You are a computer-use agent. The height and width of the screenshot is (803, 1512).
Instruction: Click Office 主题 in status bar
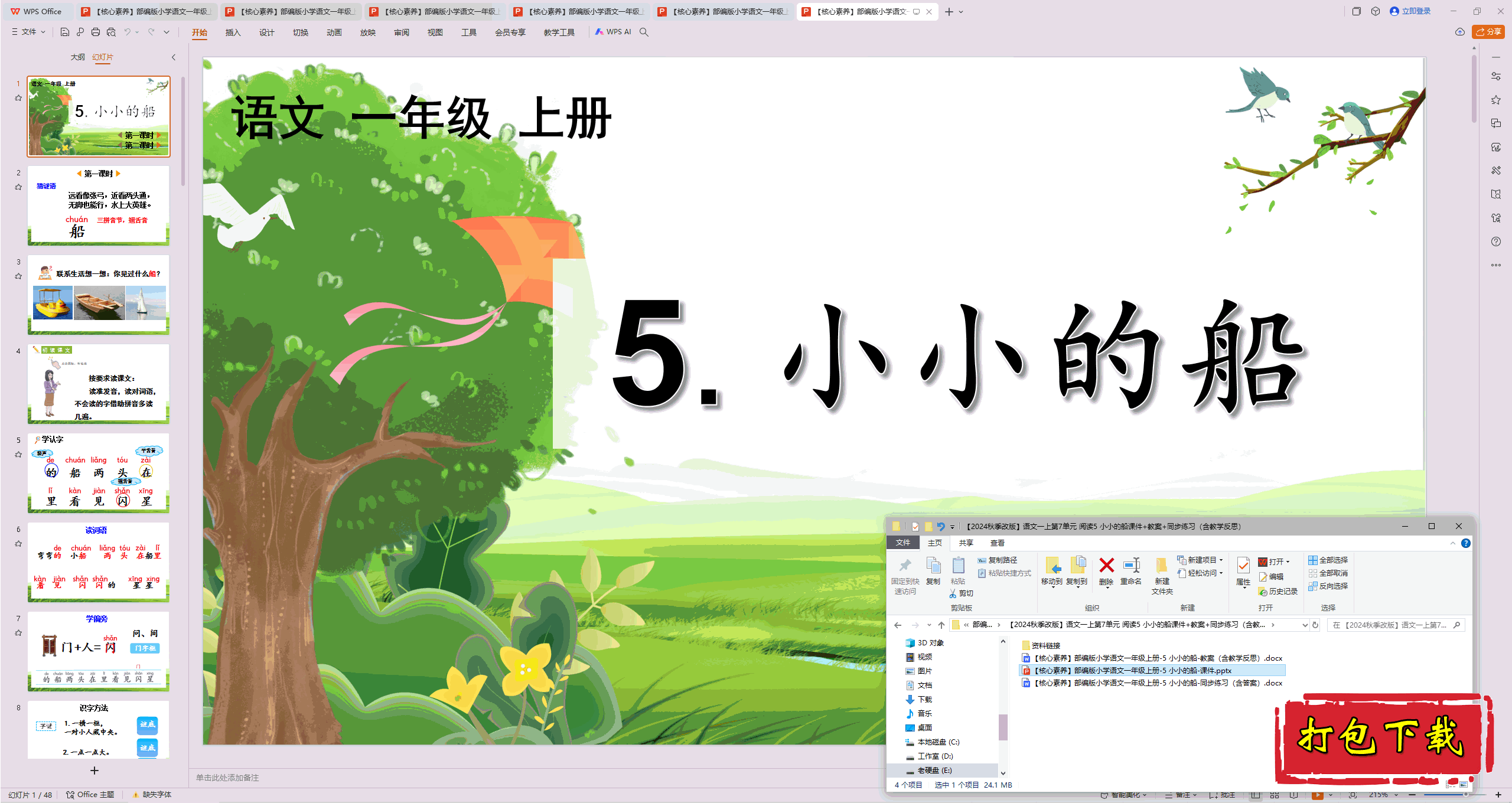click(x=90, y=795)
